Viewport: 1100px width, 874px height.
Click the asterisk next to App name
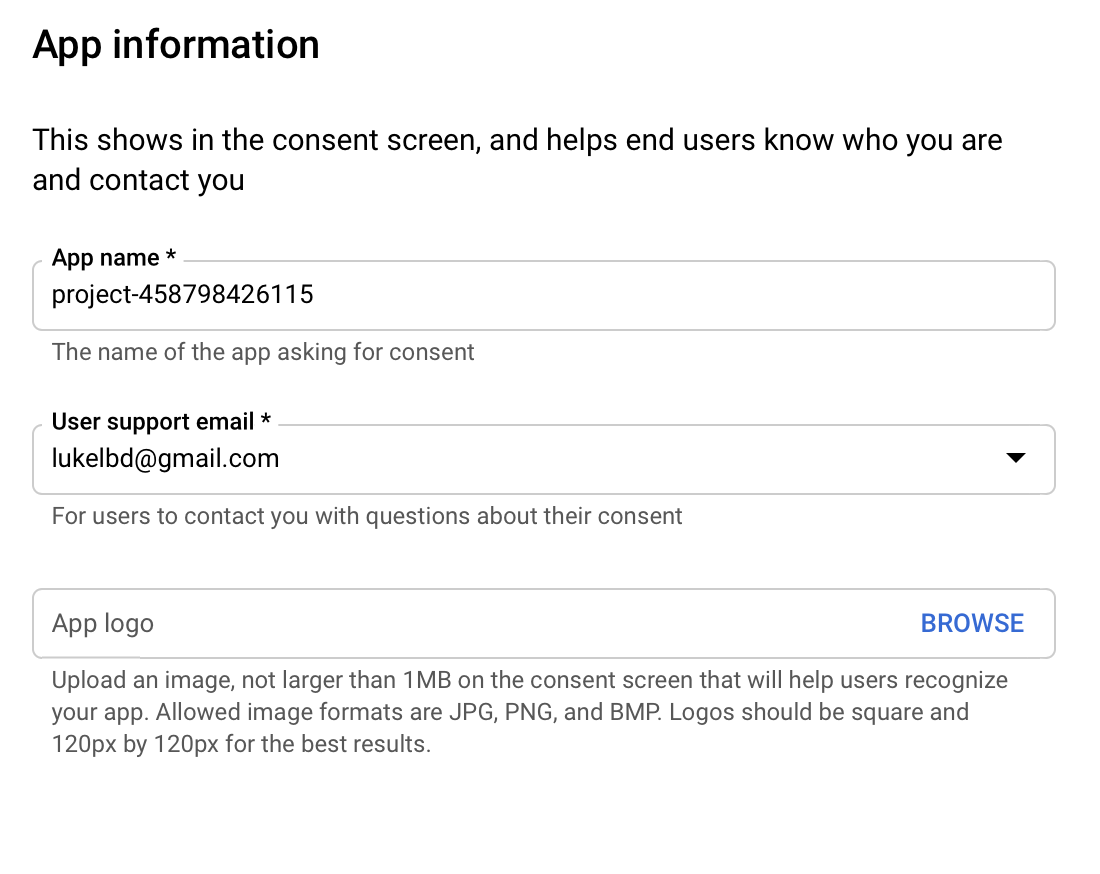click(168, 257)
